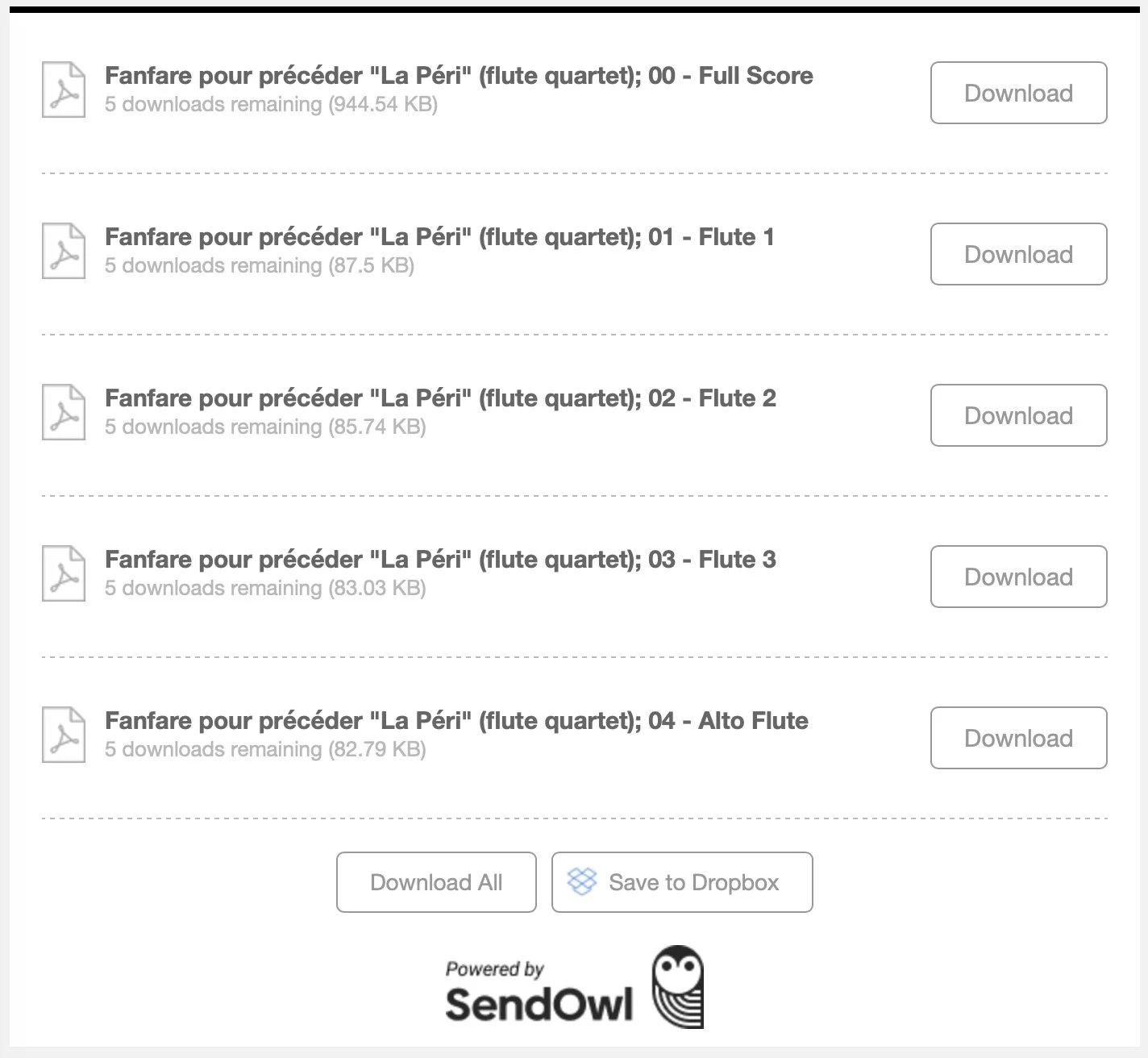Click the PDF icon for Flute 1
This screenshot has width=1148, height=1058.
(x=64, y=251)
